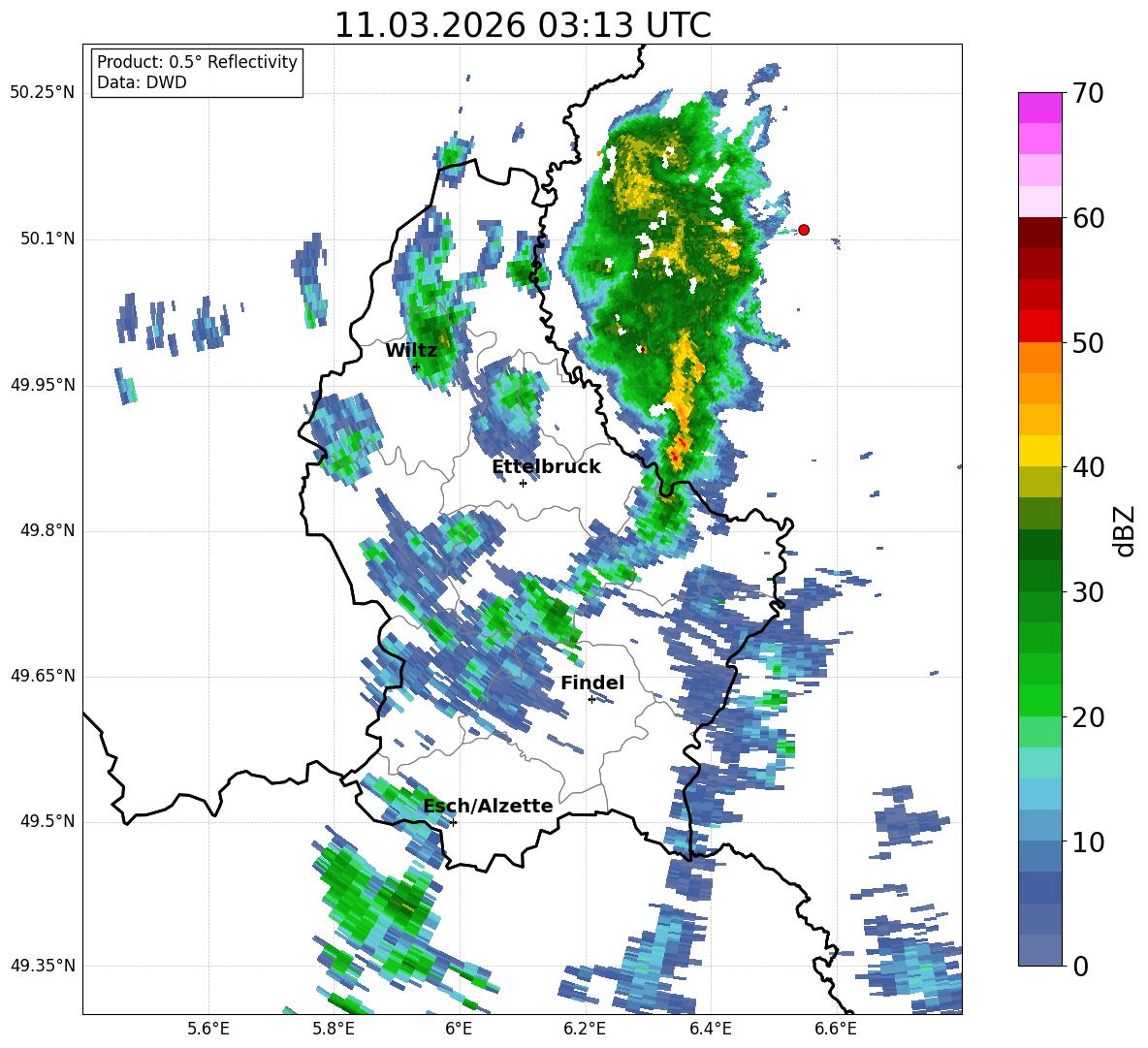Click the 30 value on the colorbar
The width and height of the screenshot is (1148, 1048).
(1088, 592)
